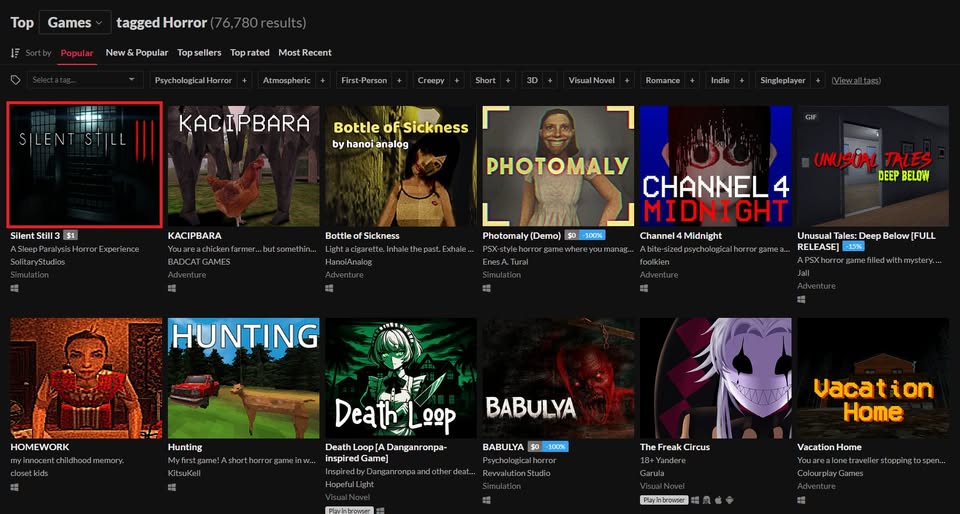This screenshot has height=514, width=960.
Task: Open the Colourplay Games author link
Action: [830, 473]
